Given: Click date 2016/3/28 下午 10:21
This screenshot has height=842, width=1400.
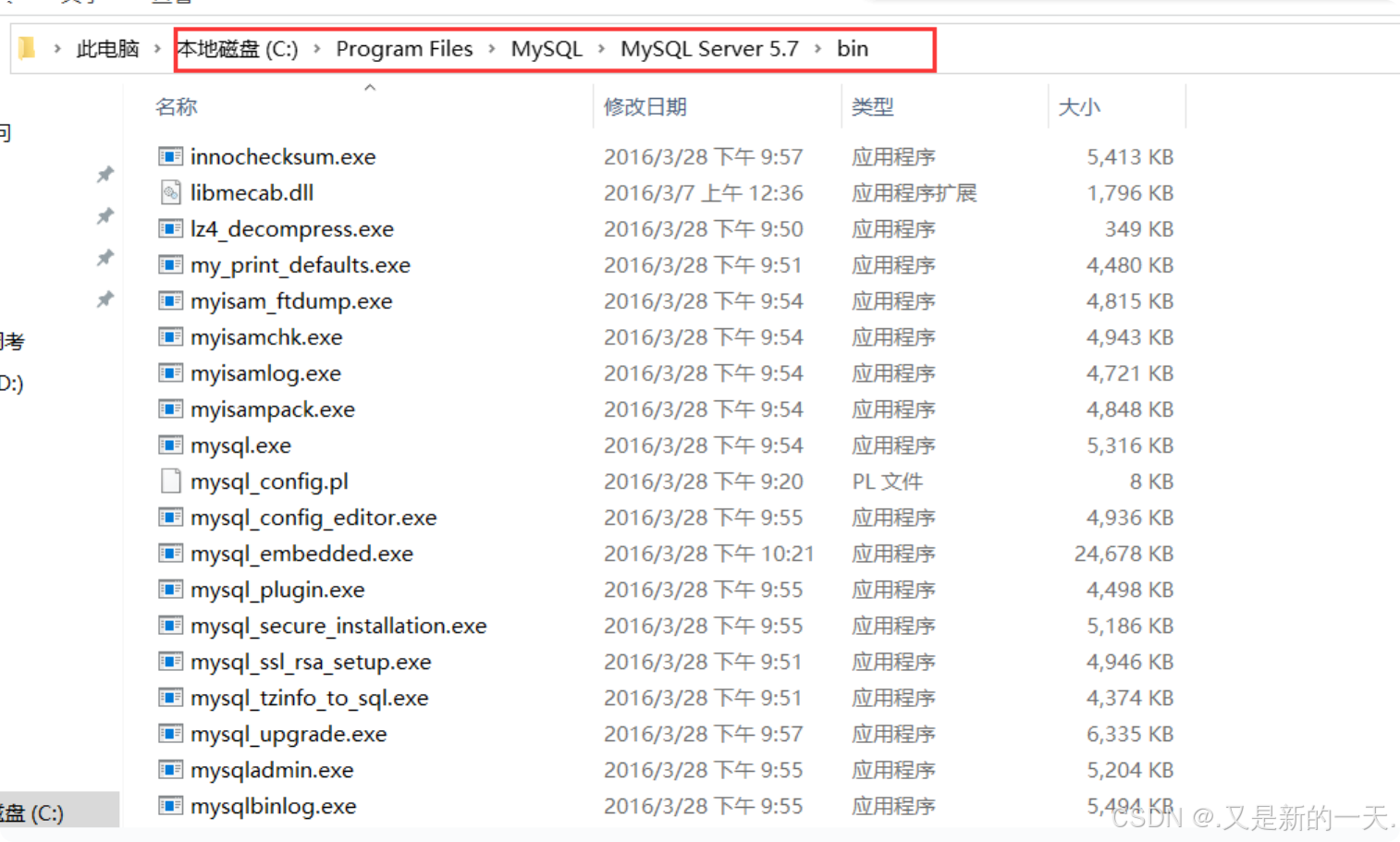Looking at the screenshot, I should [x=708, y=553].
